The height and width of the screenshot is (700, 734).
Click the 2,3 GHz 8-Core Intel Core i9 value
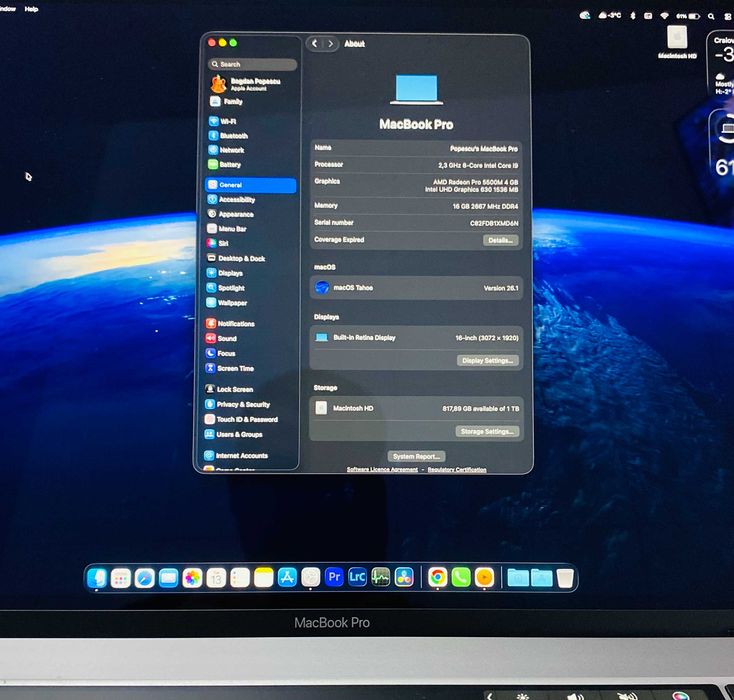click(x=478, y=165)
